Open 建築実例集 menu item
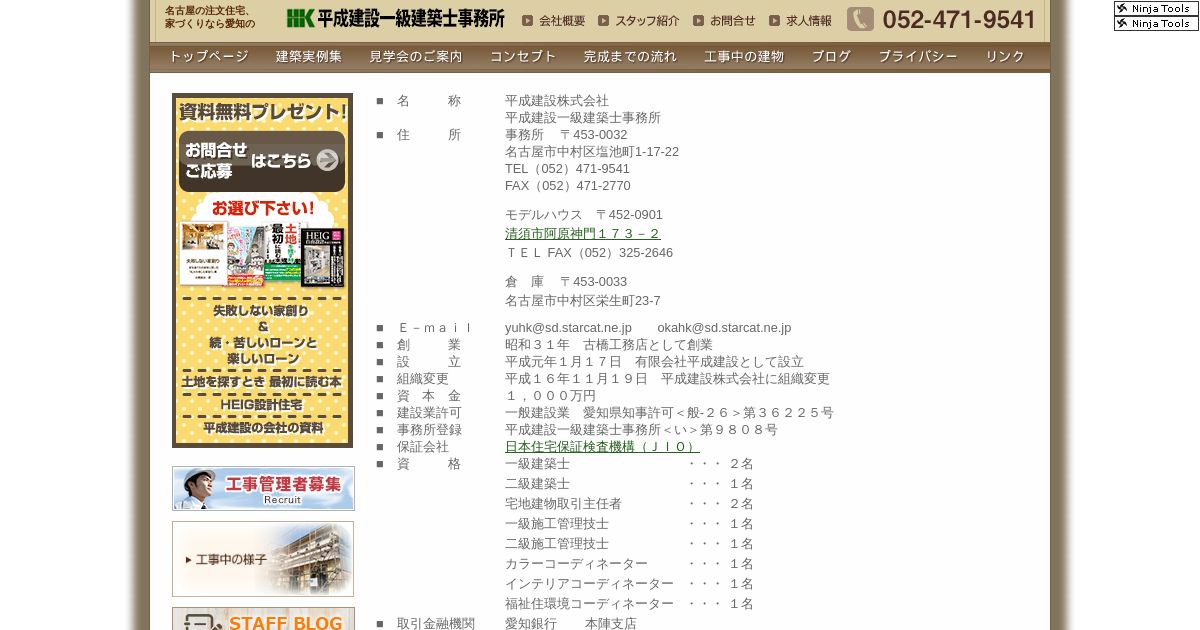The width and height of the screenshot is (1200, 630). [309, 57]
